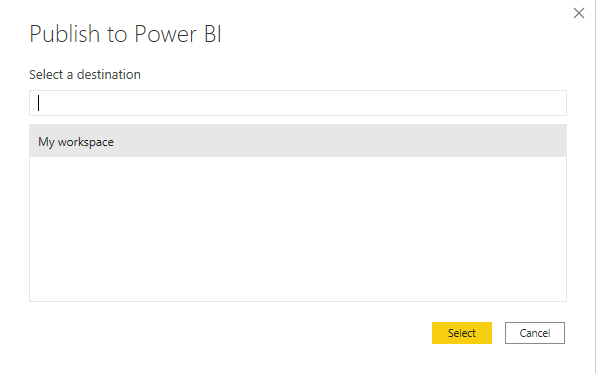The height and width of the screenshot is (373, 596).
Task: Choose My workspace as the publish destination
Action: 298,141
